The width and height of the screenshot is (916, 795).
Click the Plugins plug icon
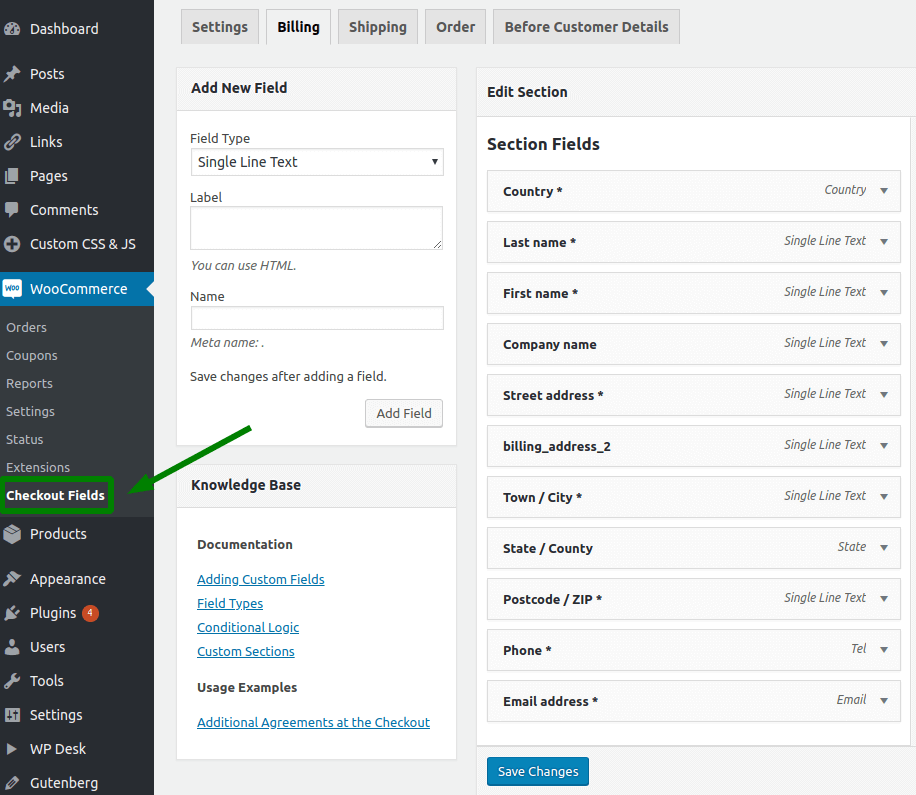[x=12, y=613]
